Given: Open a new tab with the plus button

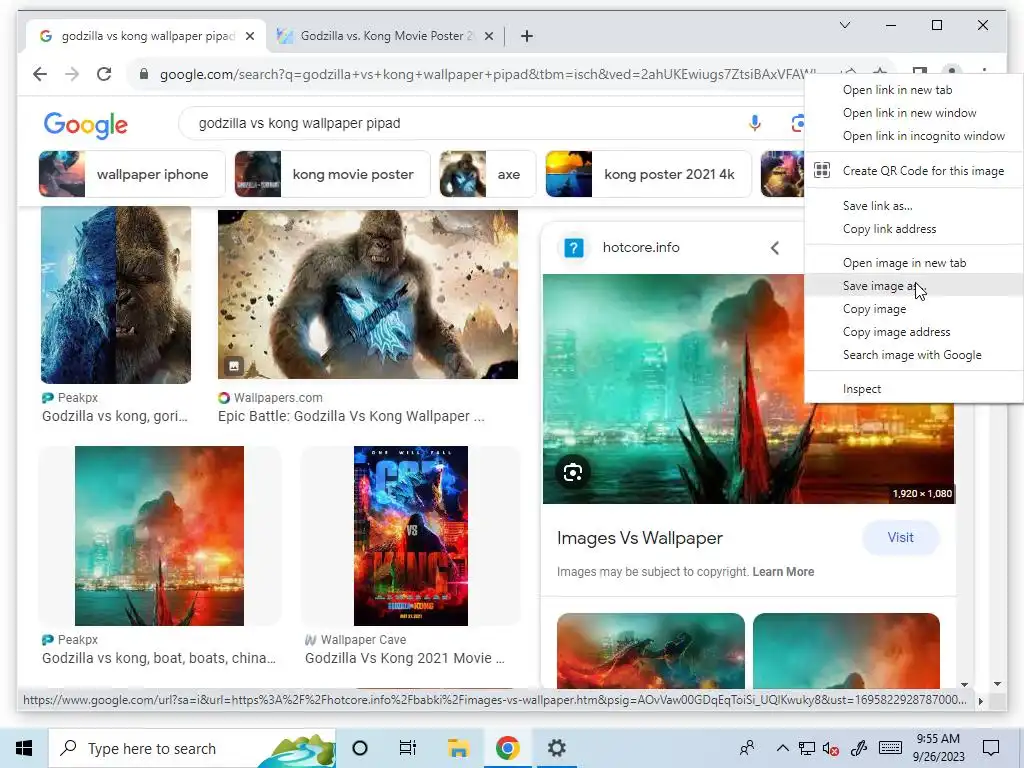Looking at the screenshot, I should (527, 36).
